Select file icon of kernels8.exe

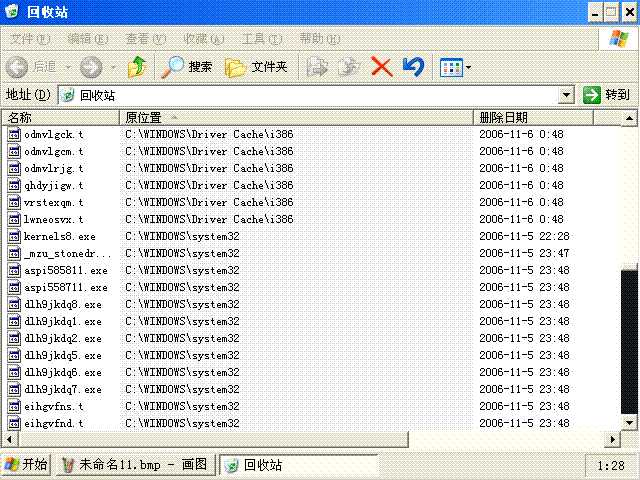[14, 236]
